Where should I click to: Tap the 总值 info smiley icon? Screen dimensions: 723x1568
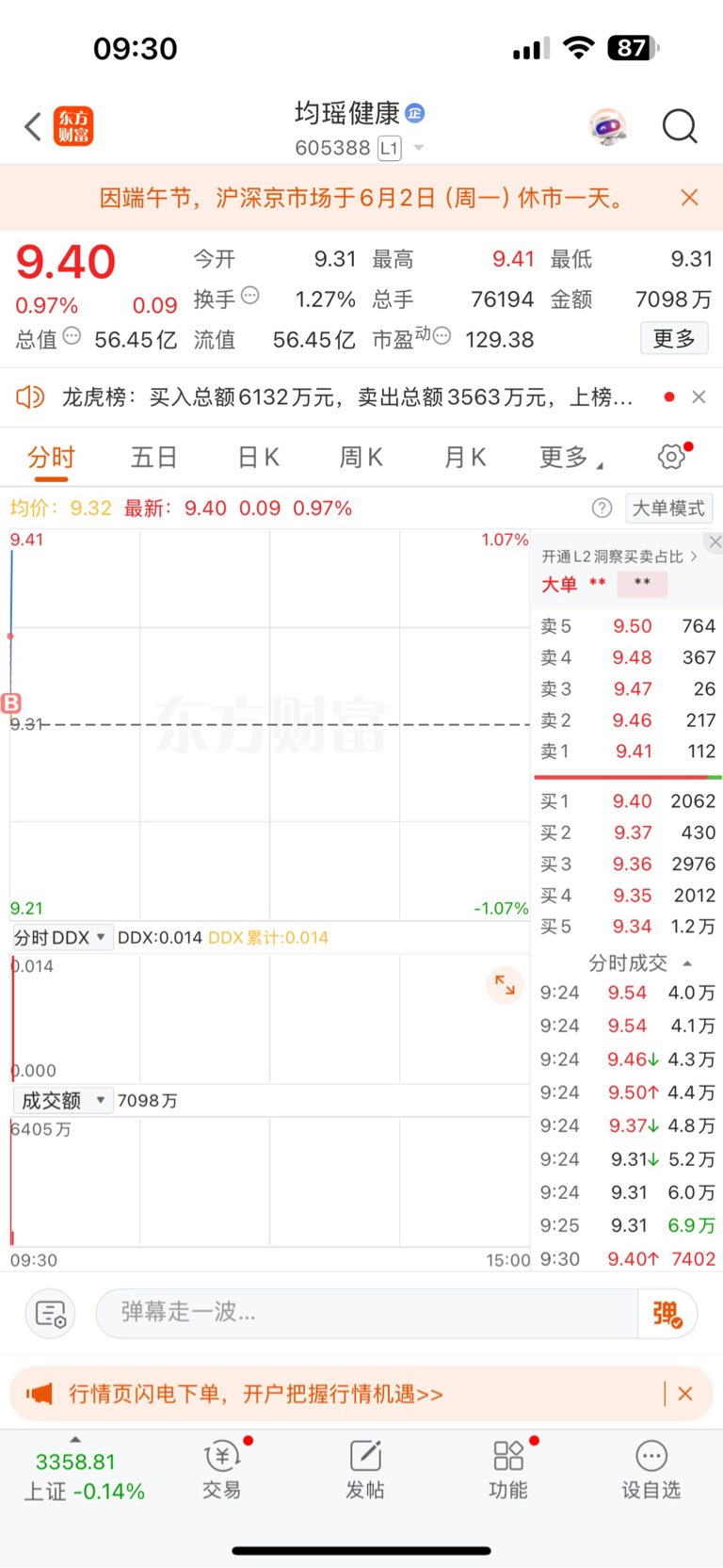(x=72, y=336)
